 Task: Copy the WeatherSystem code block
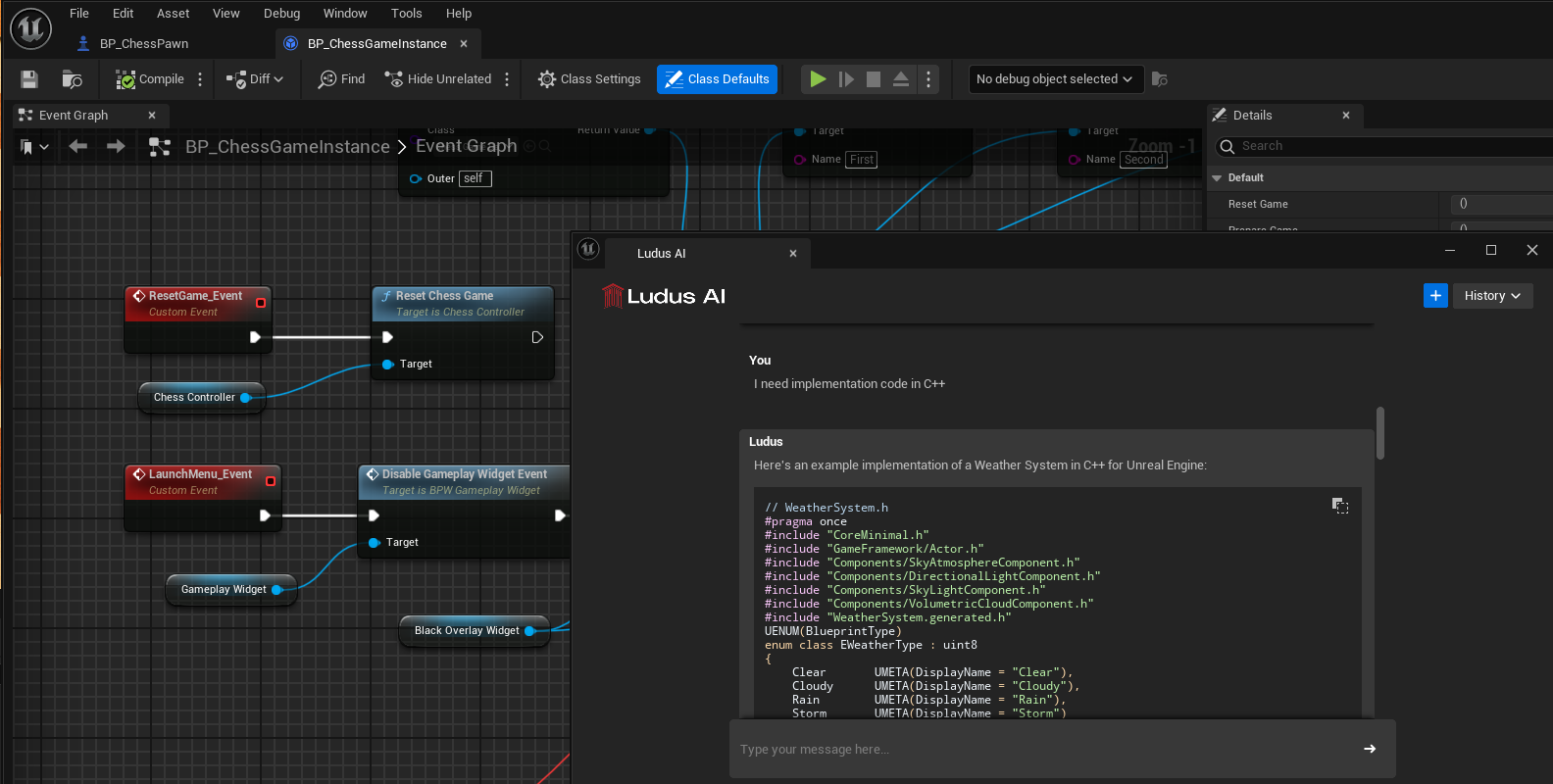coord(1340,506)
